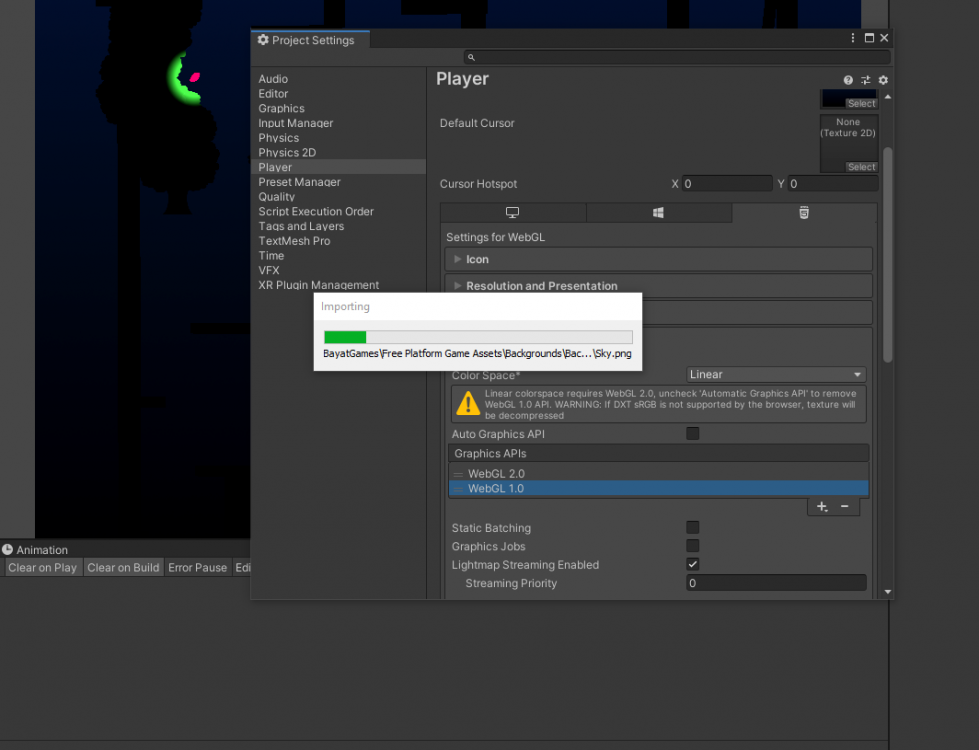Open Physics 2D settings category

point(286,153)
